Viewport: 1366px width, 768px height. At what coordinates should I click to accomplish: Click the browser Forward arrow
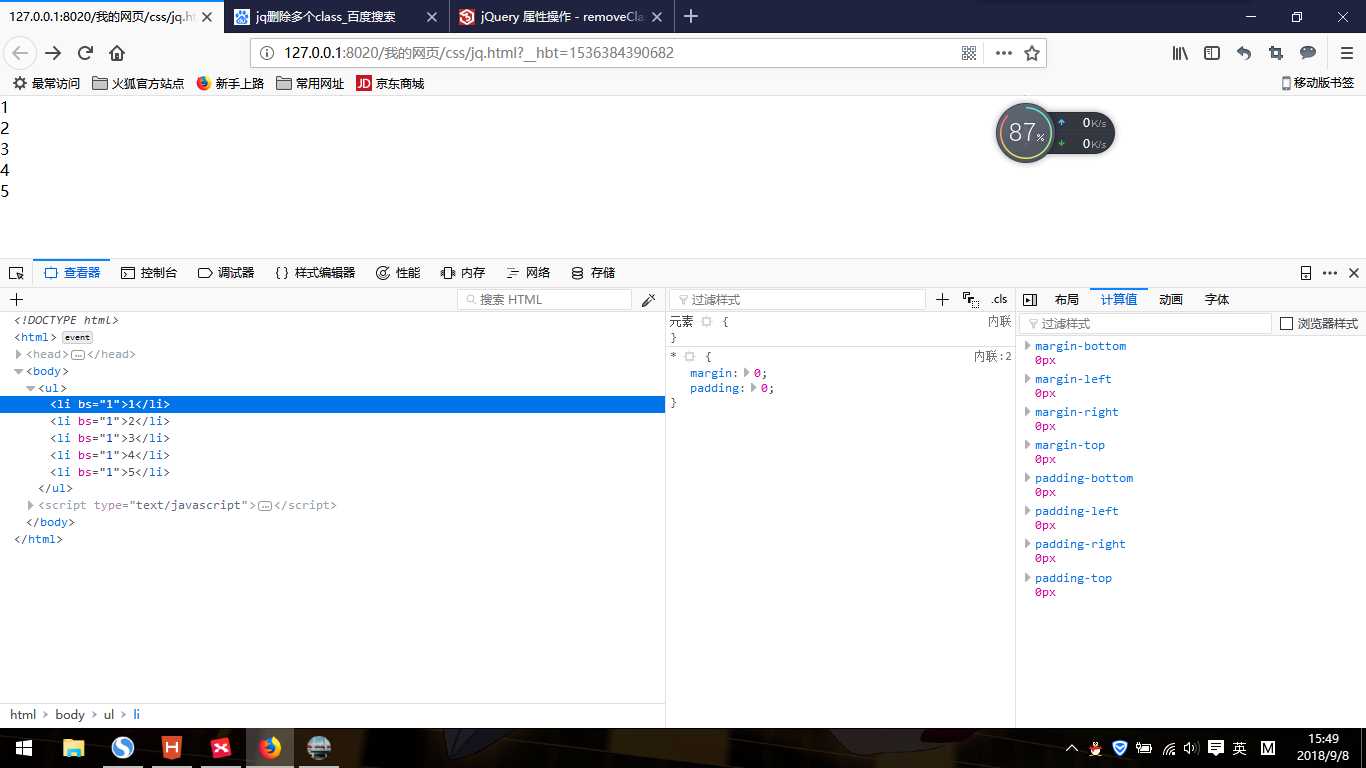tap(53, 53)
